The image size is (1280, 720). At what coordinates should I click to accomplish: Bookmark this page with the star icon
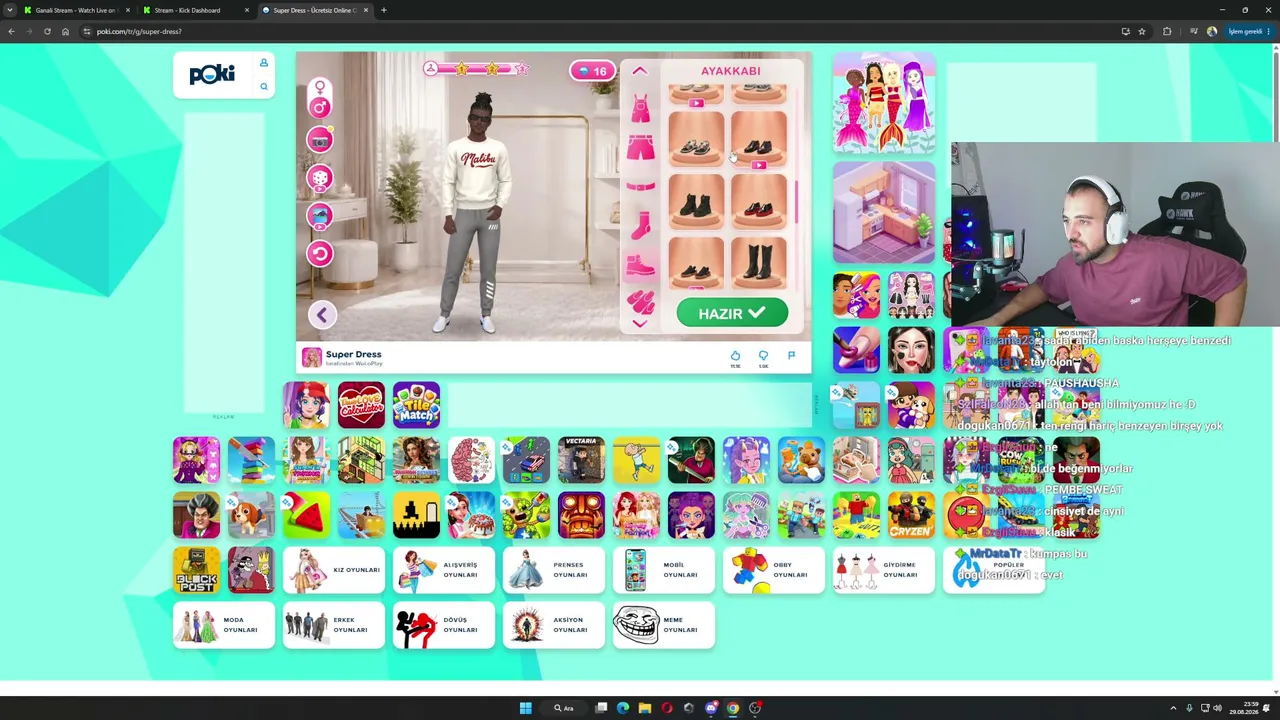pos(1141,31)
